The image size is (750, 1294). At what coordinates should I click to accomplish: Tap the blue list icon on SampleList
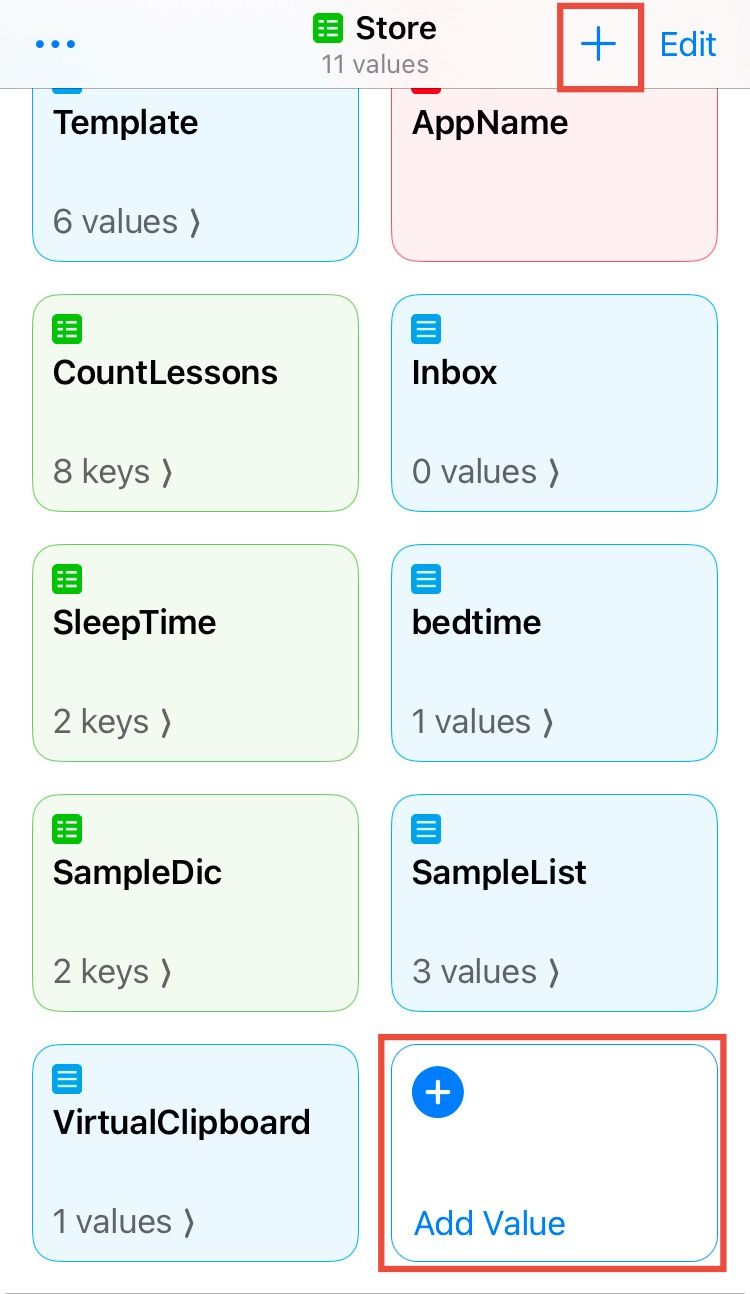pyautogui.click(x=426, y=828)
